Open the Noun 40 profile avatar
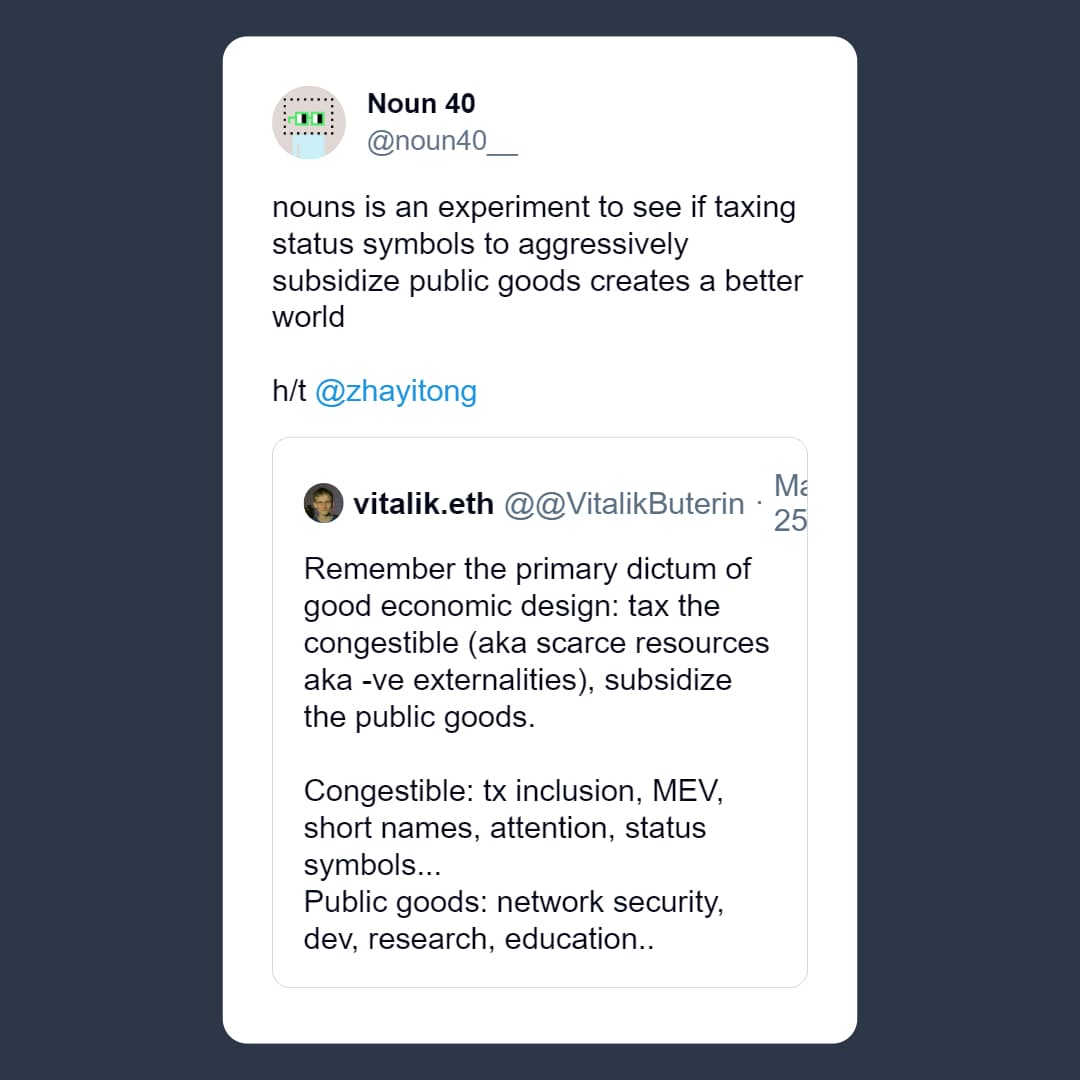 click(x=309, y=122)
